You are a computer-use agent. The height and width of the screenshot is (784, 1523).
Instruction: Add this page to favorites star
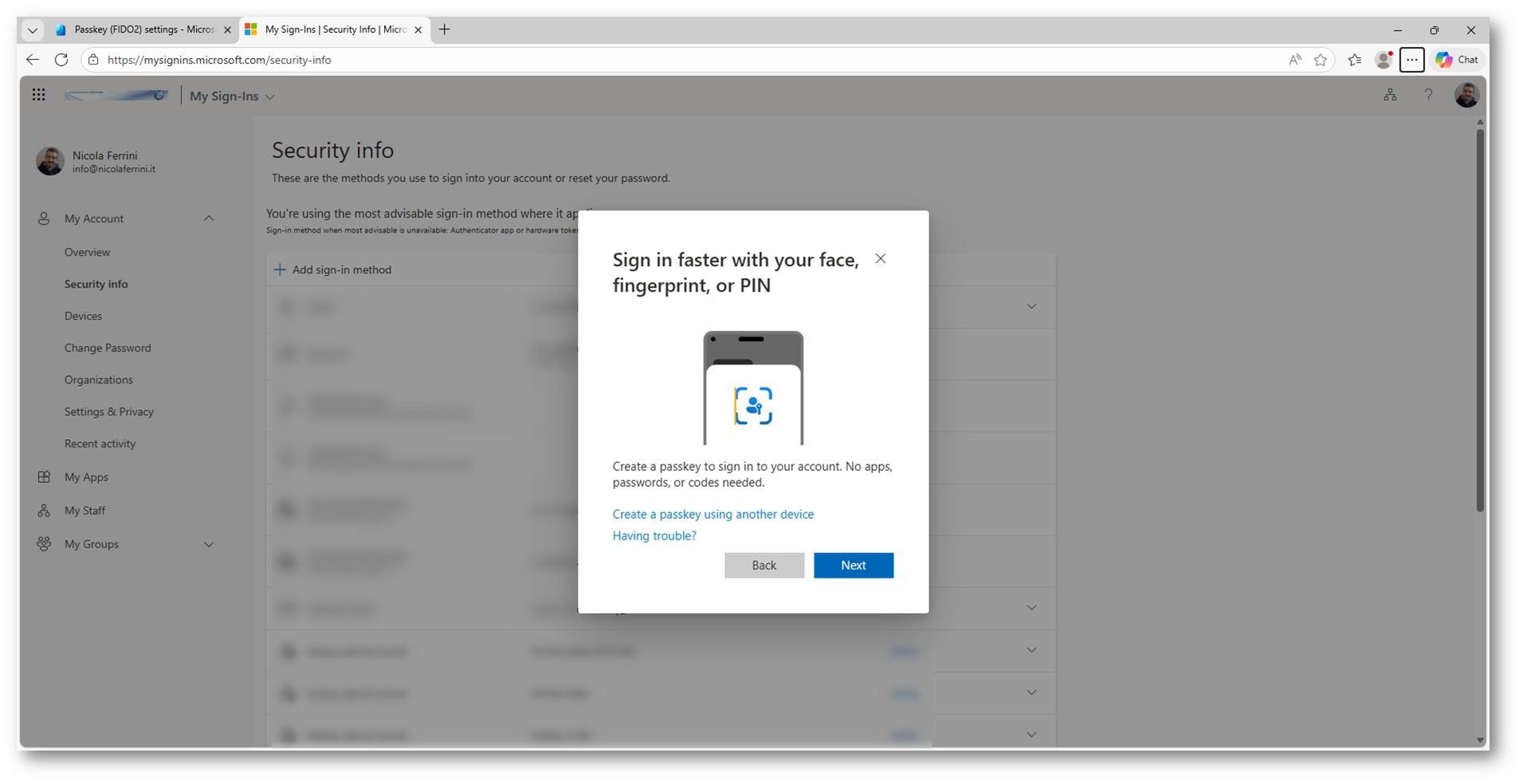(x=1321, y=60)
